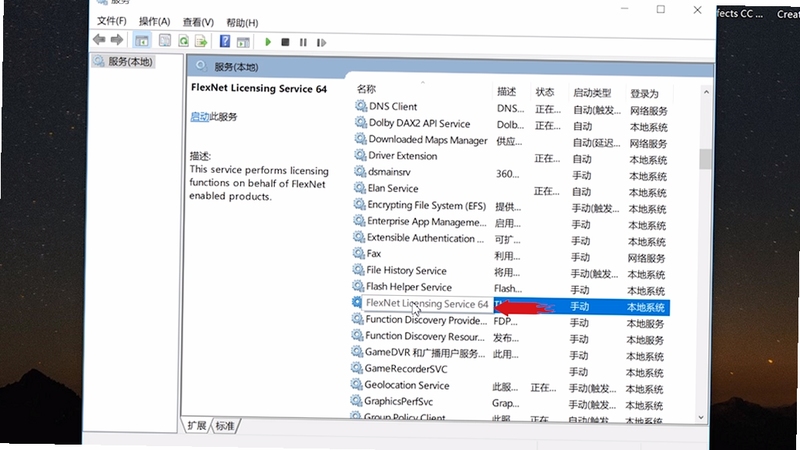The height and width of the screenshot is (450, 800).
Task: Click the GameRecorderSVC gear icon
Action: 357,367
